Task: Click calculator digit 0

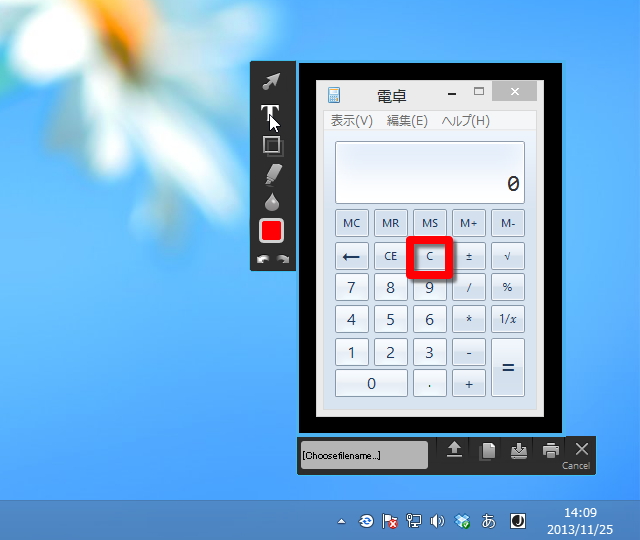Action: (x=371, y=383)
